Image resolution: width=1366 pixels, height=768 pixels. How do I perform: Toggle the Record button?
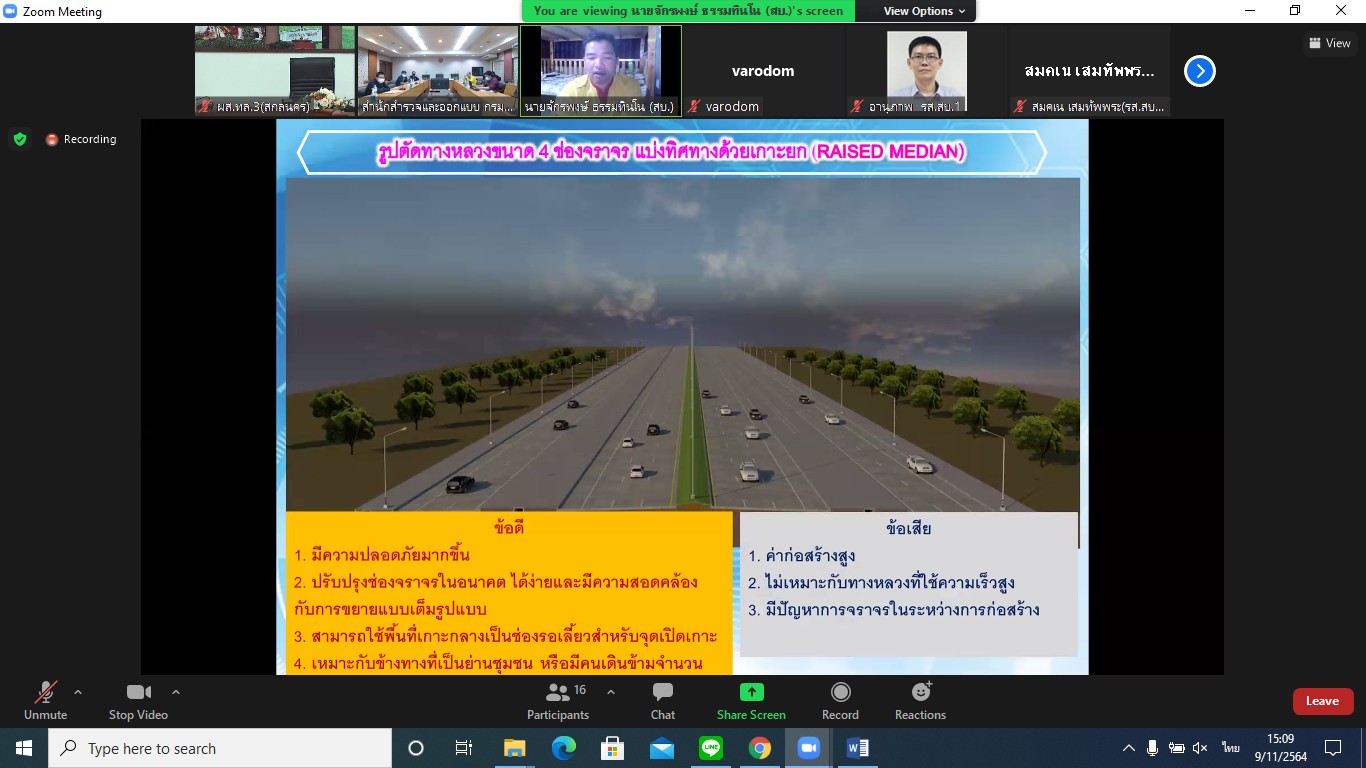tap(840, 700)
